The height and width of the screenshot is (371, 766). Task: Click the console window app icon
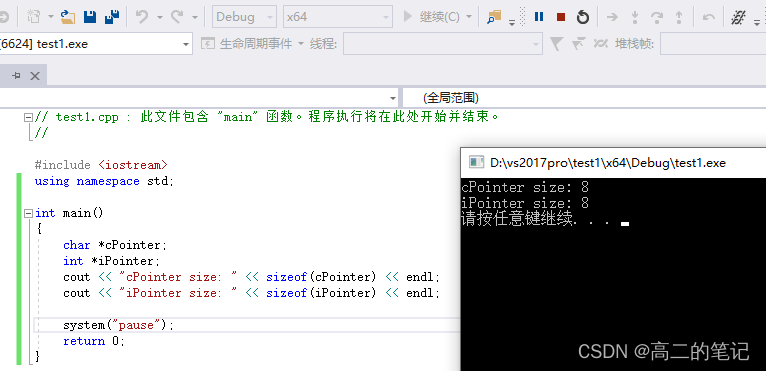476,162
